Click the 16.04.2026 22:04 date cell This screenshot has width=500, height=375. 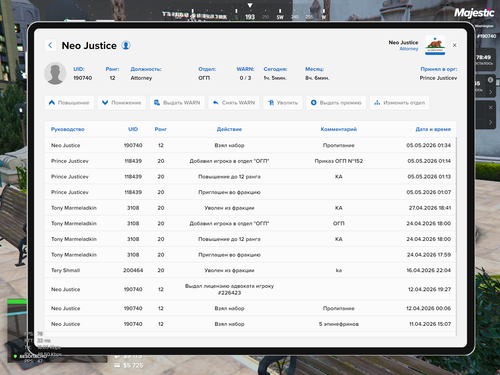[x=429, y=270]
